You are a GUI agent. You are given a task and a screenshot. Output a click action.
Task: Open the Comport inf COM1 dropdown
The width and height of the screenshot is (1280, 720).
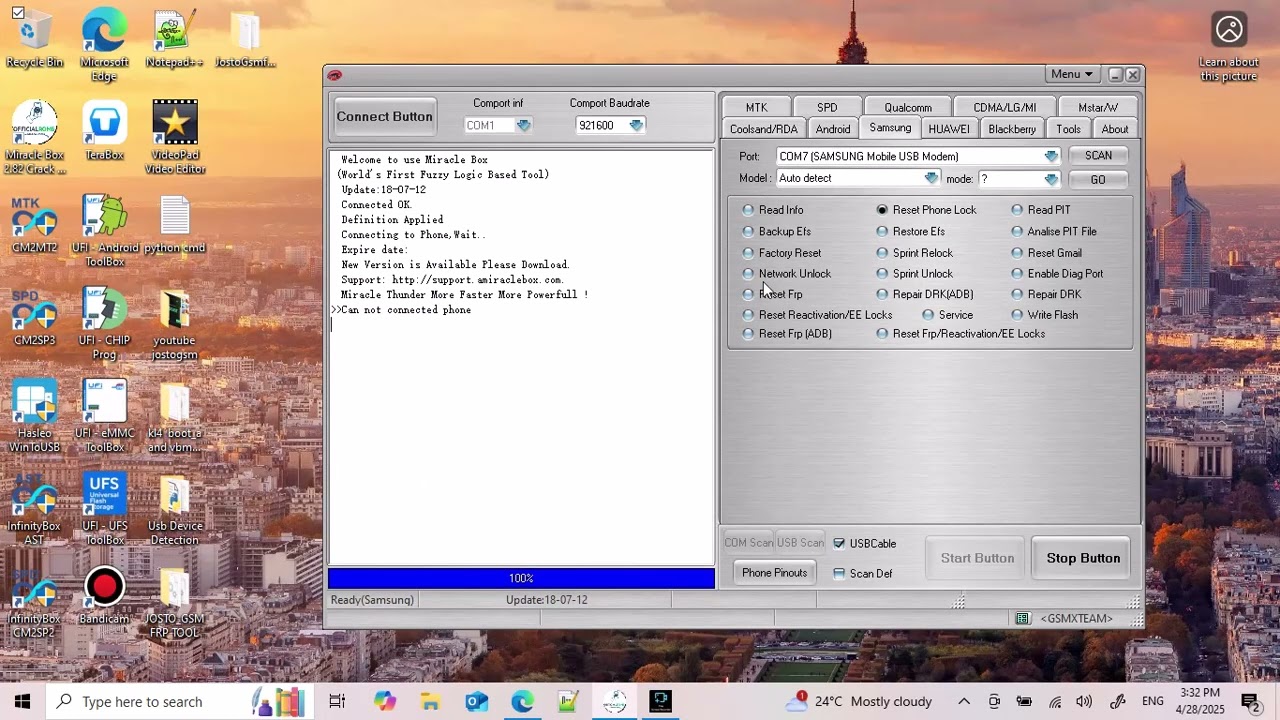click(523, 126)
